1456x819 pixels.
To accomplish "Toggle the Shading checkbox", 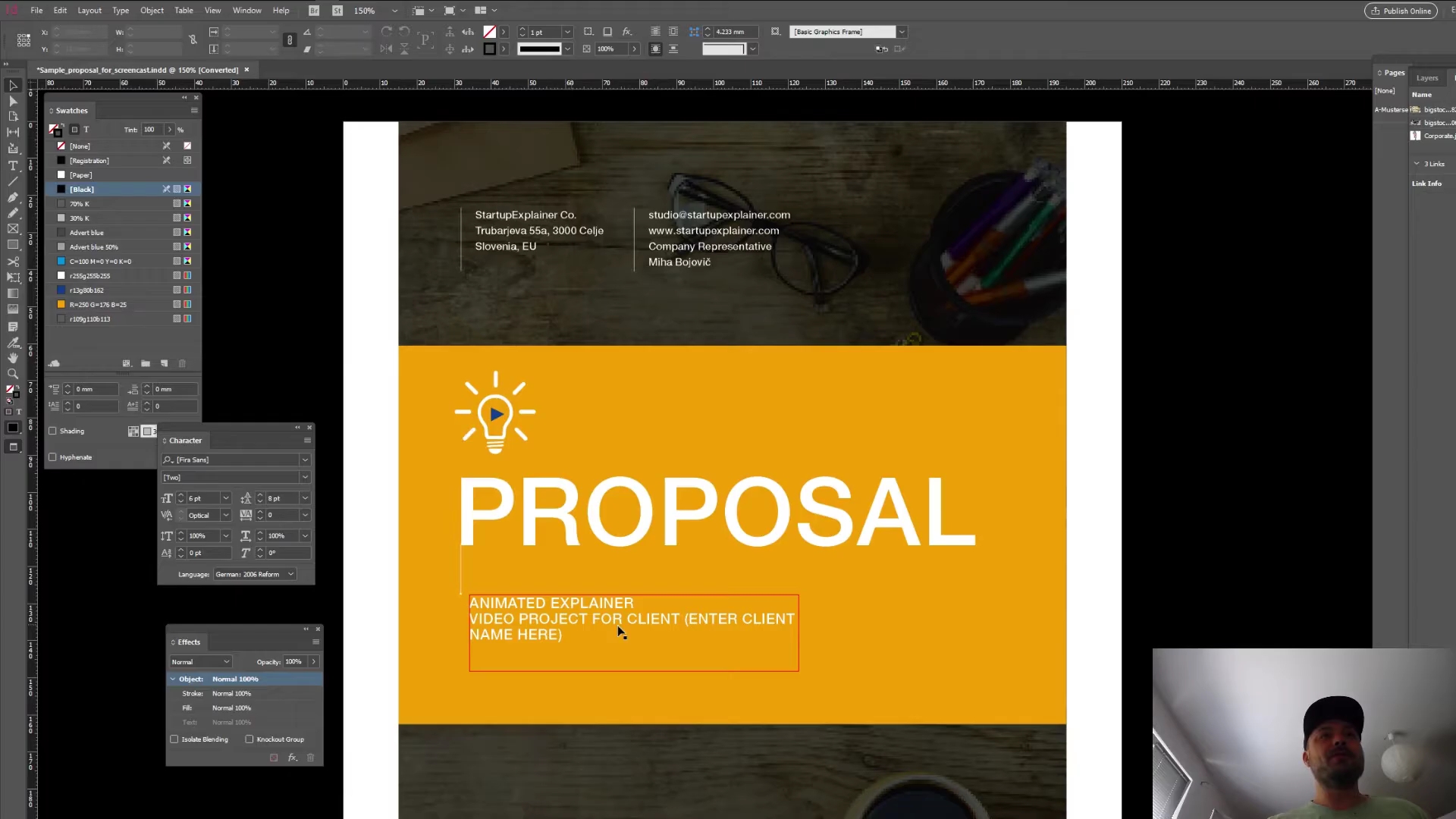I will (x=53, y=431).
